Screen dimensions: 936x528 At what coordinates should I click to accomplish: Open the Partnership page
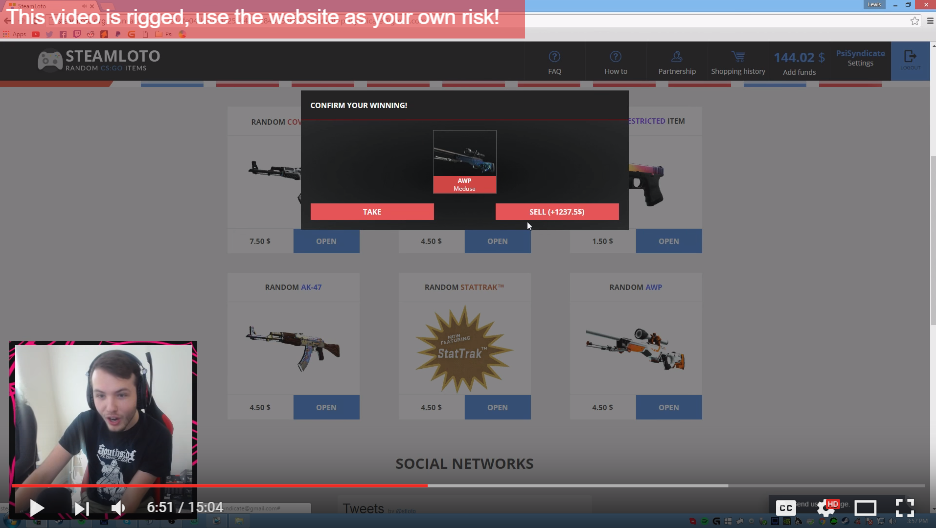[x=677, y=62]
